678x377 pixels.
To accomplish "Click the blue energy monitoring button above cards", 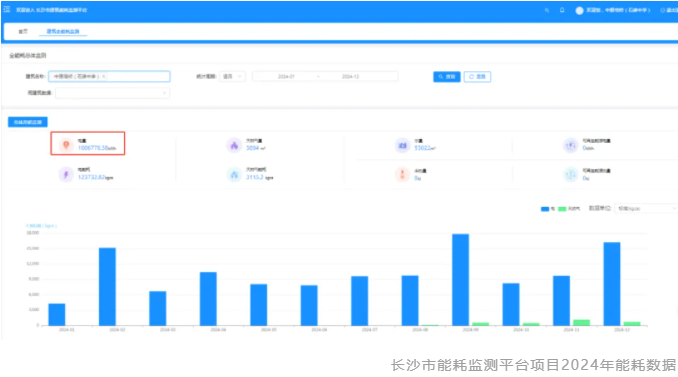I will 28,122.
